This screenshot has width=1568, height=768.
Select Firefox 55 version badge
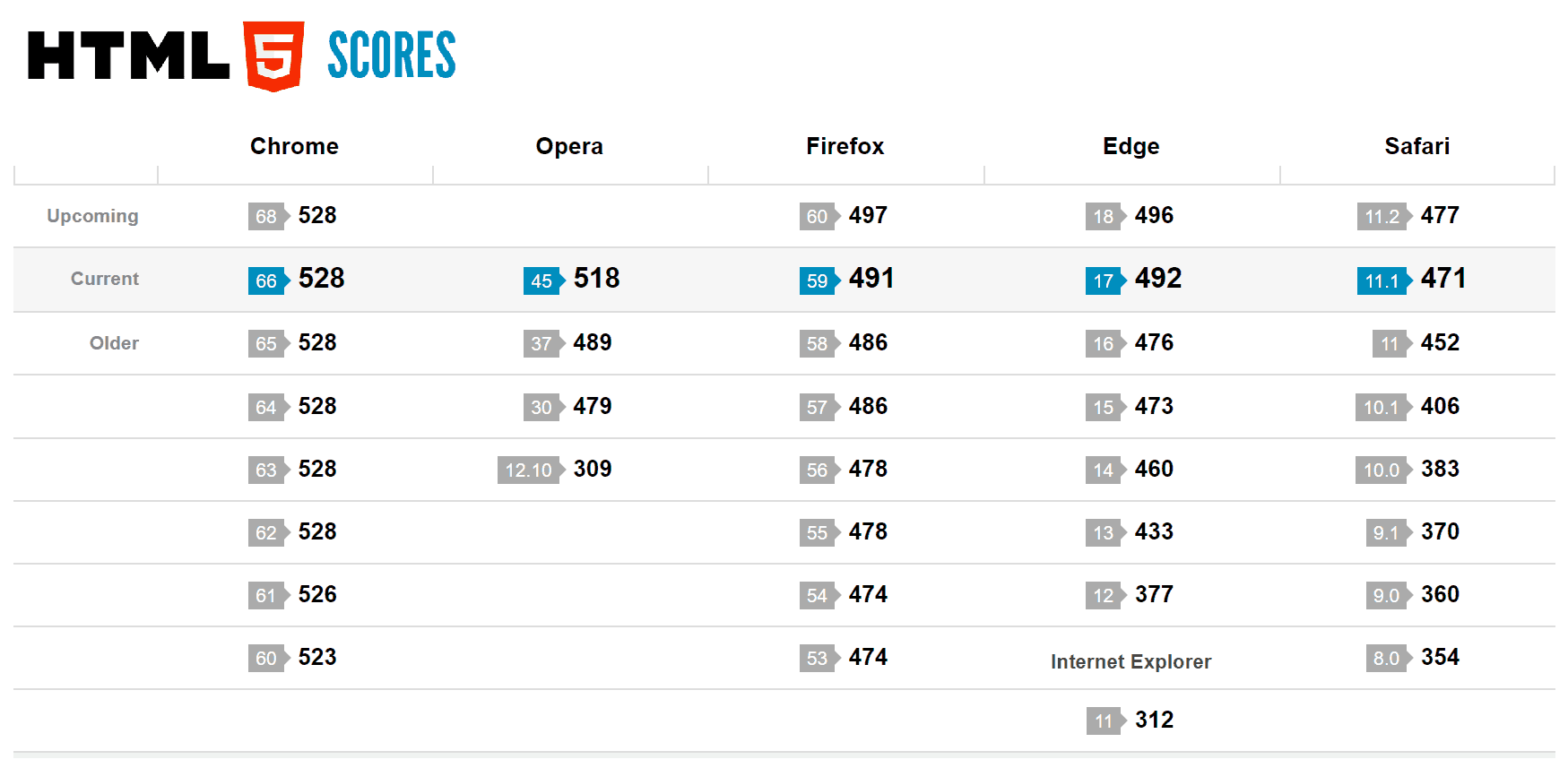tap(819, 532)
